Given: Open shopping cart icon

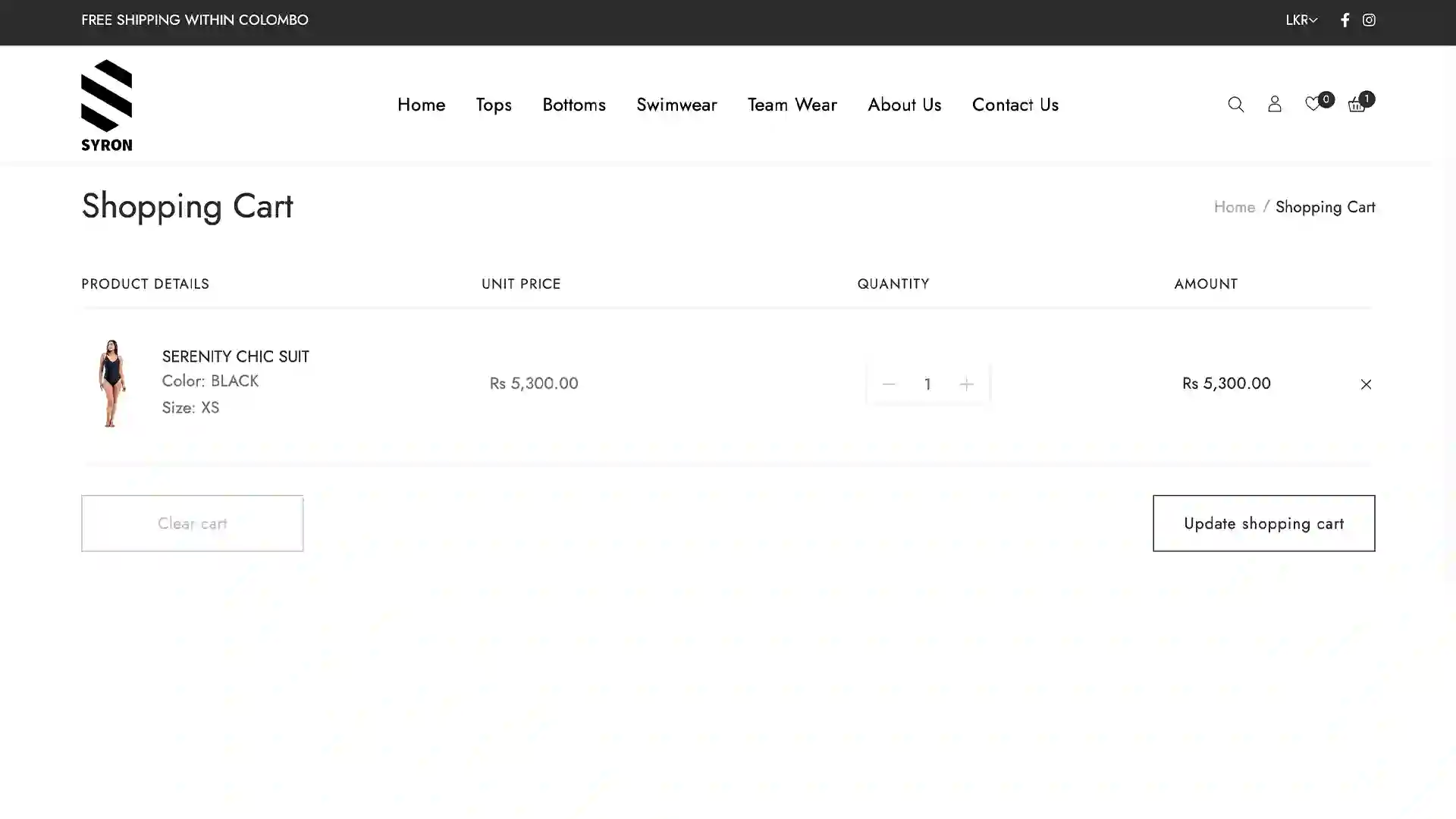Looking at the screenshot, I should pyautogui.click(x=1357, y=104).
